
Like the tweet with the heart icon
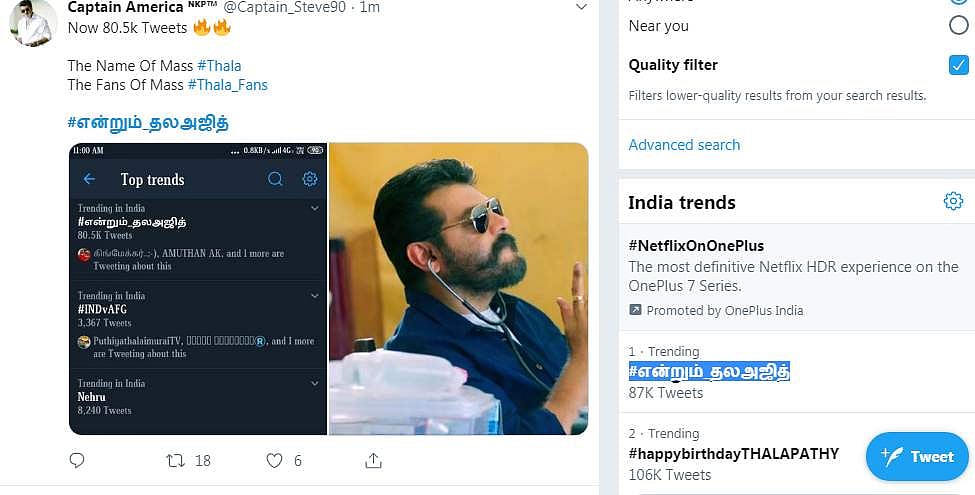coord(274,461)
